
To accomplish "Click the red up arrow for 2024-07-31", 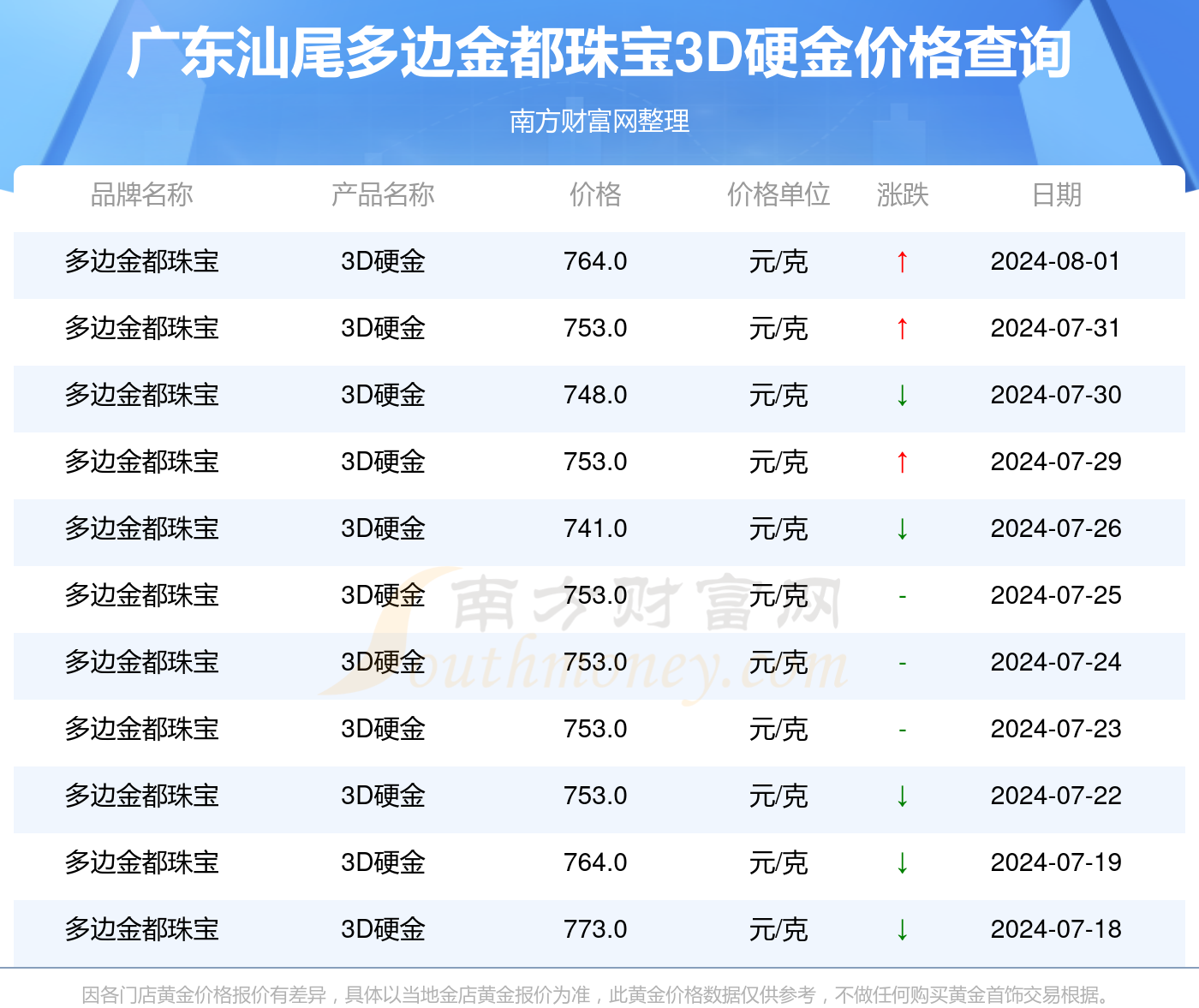I will pyautogui.click(x=903, y=328).
